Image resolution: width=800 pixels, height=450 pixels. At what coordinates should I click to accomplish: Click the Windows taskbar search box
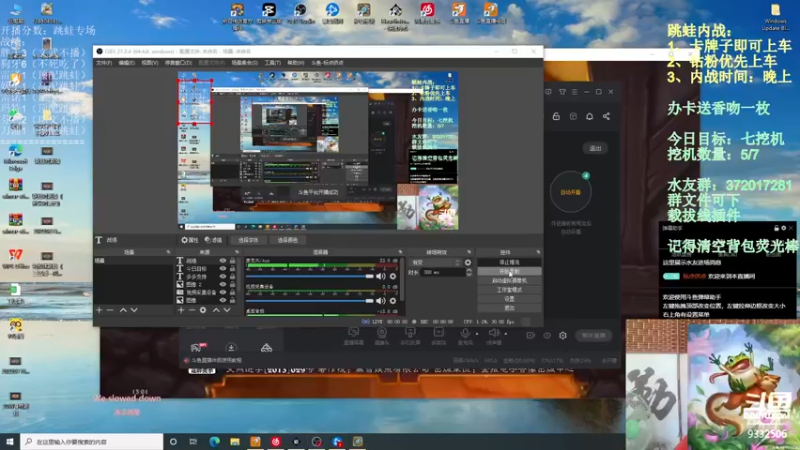pos(92,441)
